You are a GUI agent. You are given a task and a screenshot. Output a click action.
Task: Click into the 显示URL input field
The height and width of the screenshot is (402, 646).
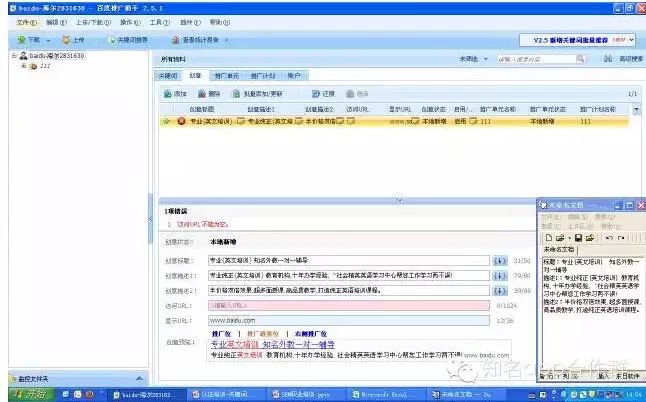click(x=349, y=320)
